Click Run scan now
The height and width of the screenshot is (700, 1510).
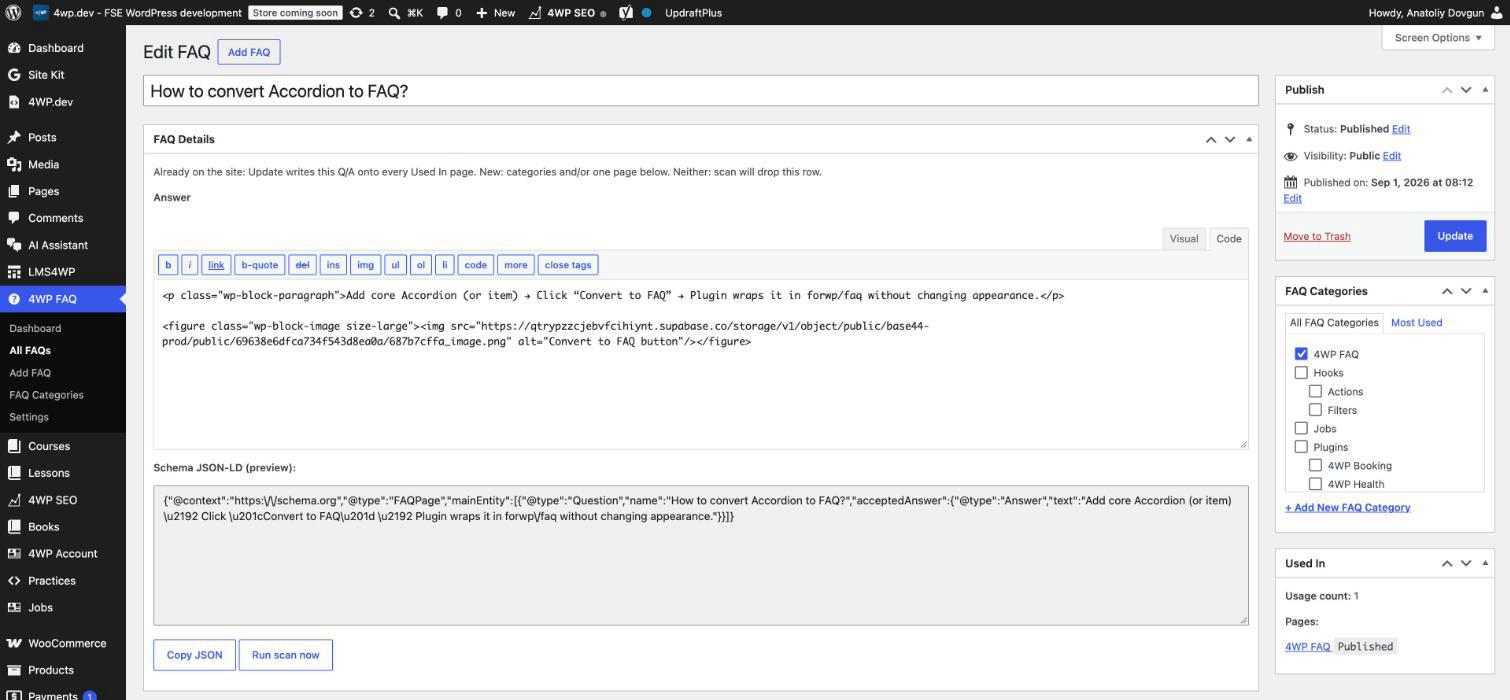(286, 655)
